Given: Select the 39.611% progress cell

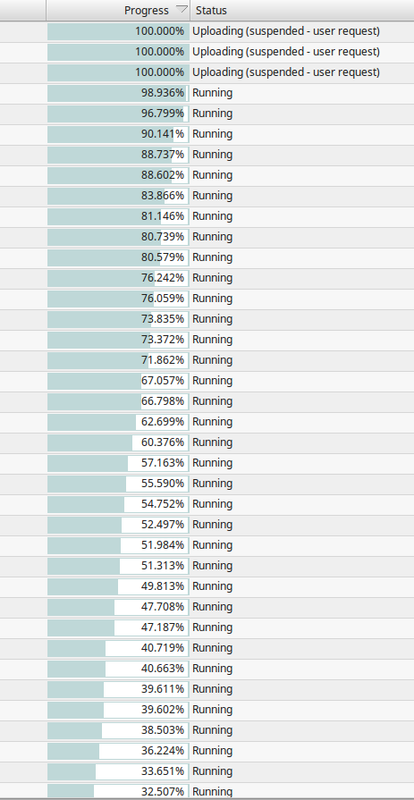Looking at the screenshot, I should point(118,689).
